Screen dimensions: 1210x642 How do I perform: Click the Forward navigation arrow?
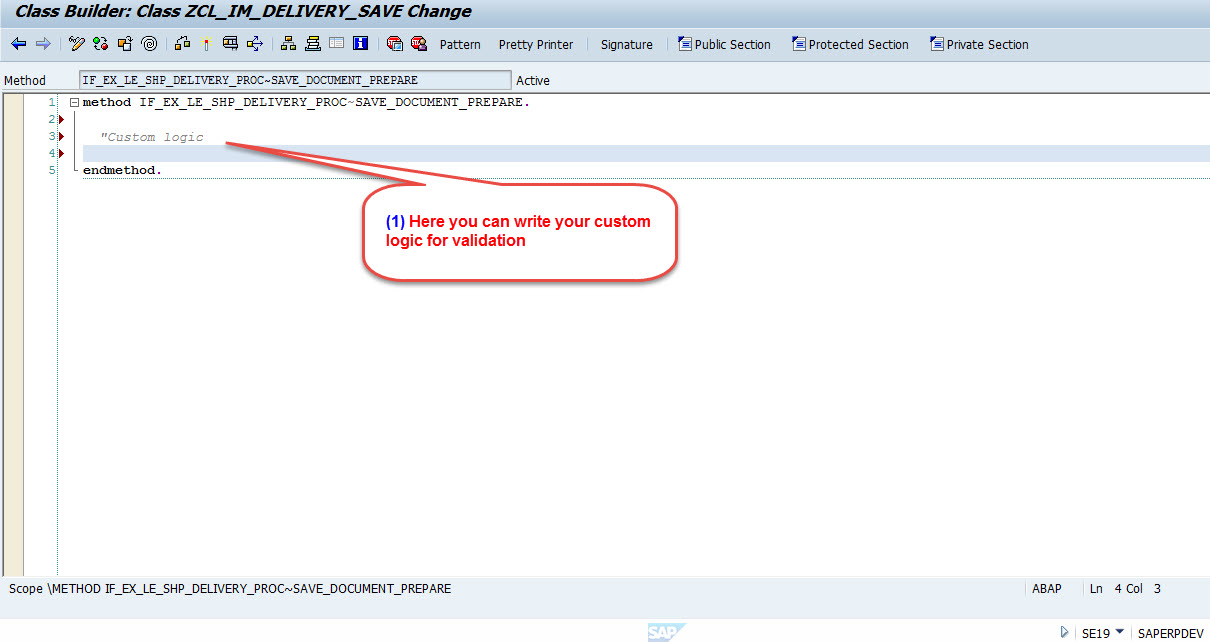point(43,44)
